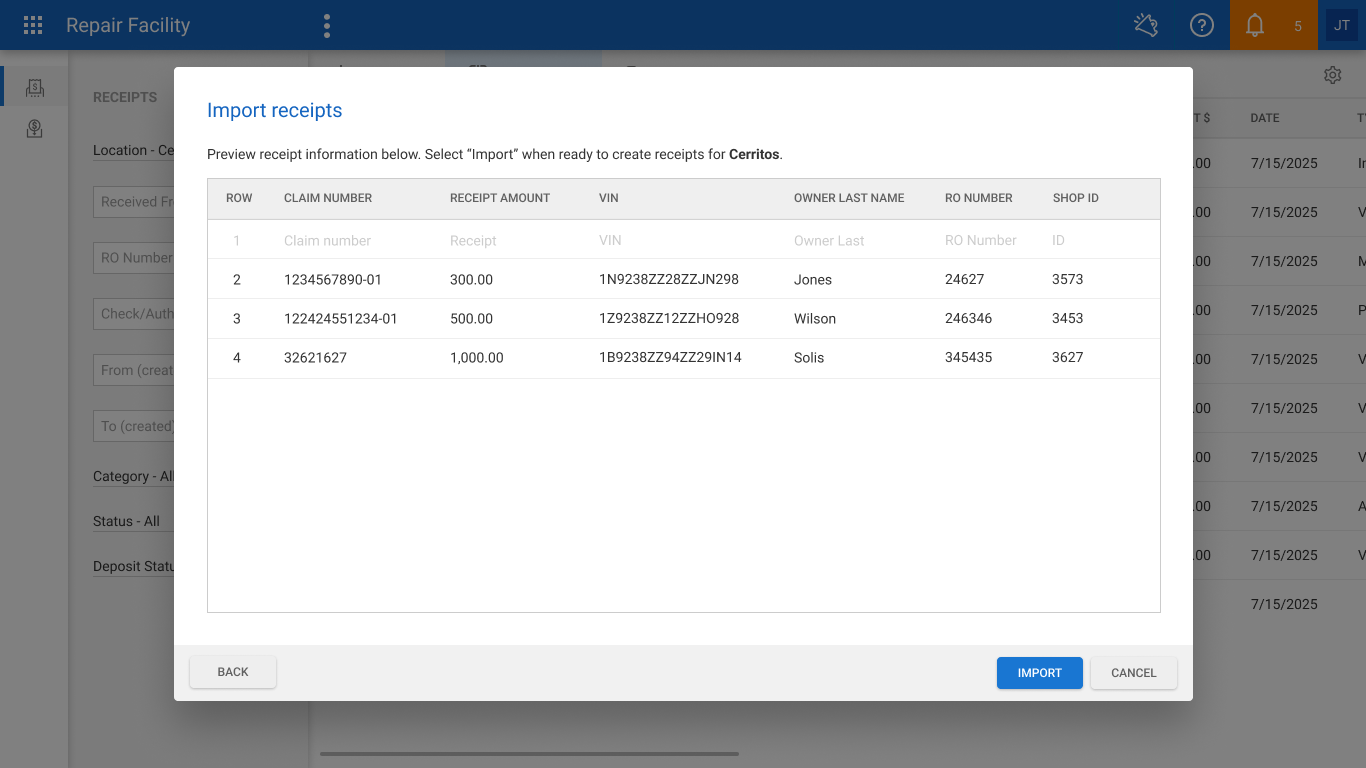
Task: Click shop ID 3573
Action: point(1068,279)
